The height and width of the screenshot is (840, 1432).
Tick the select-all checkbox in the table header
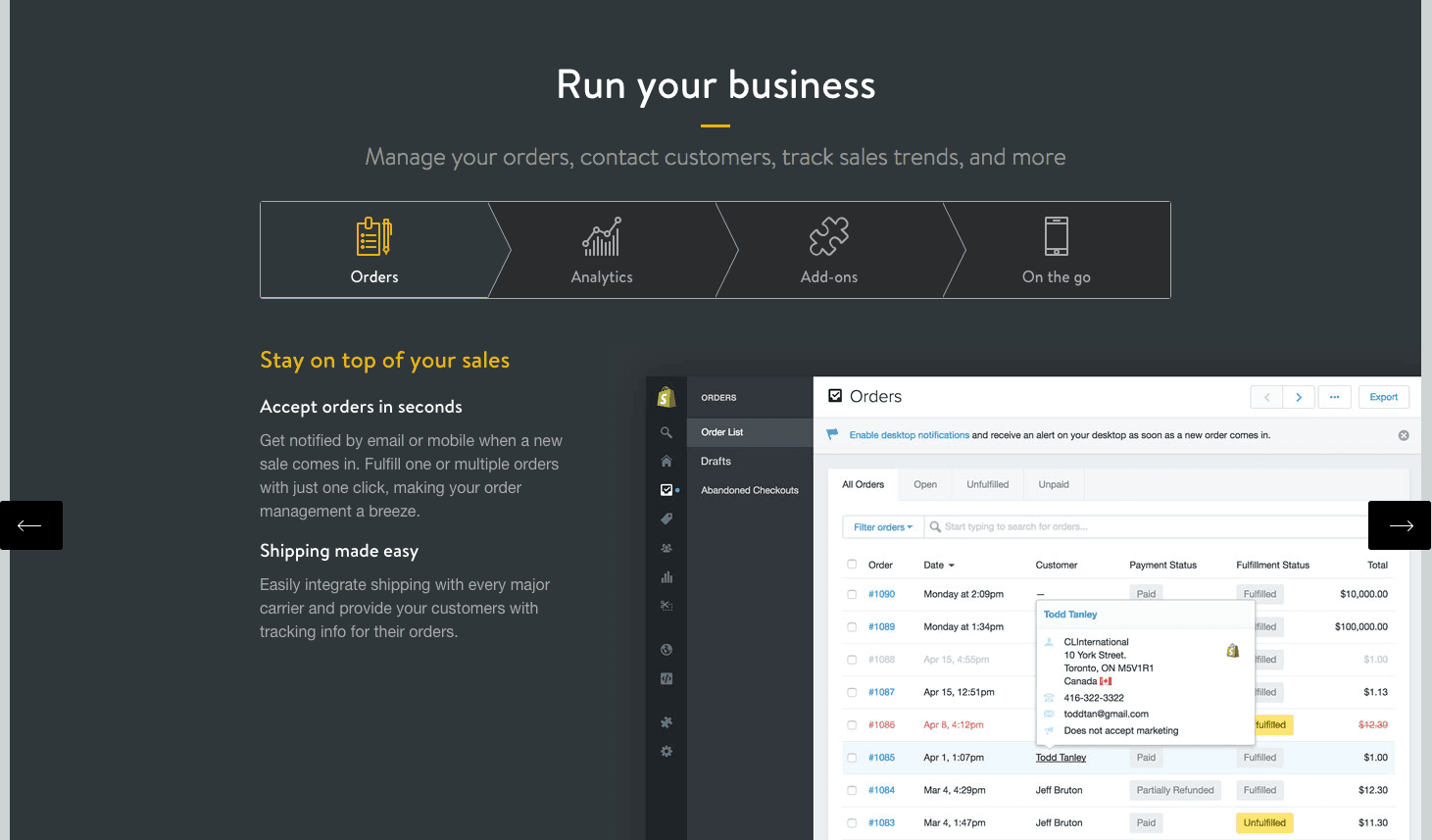(x=852, y=565)
